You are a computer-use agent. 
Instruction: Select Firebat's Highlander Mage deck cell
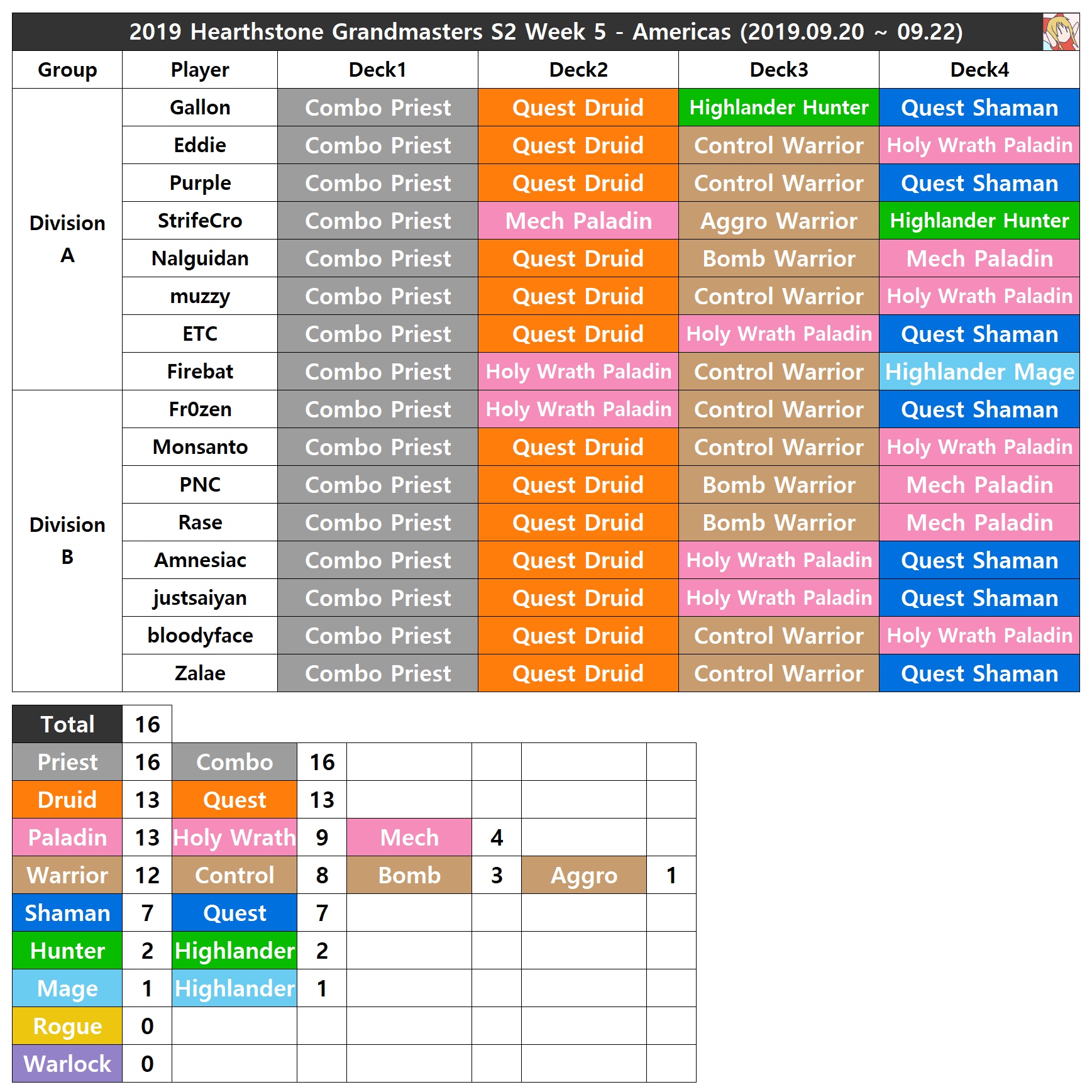pyautogui.click(x=979, y=372)
